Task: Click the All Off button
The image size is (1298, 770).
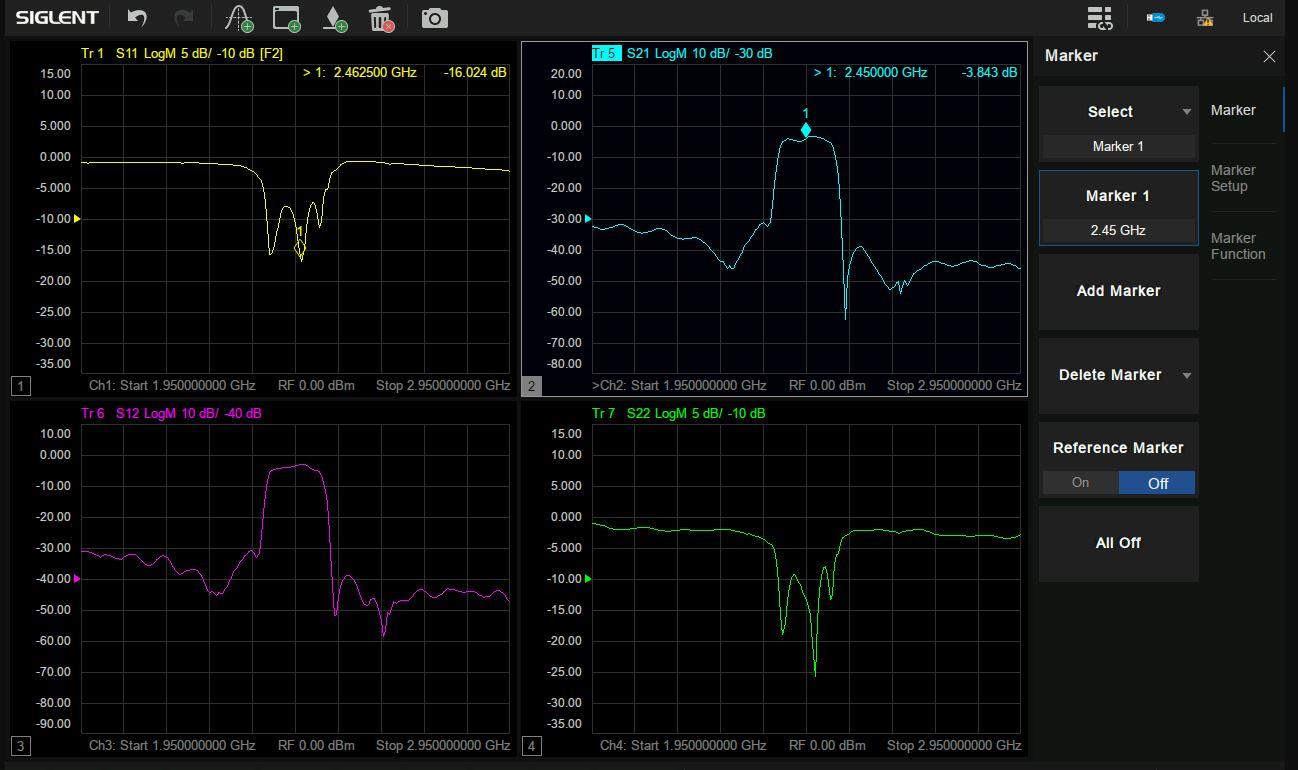Action: point(1118,543)
